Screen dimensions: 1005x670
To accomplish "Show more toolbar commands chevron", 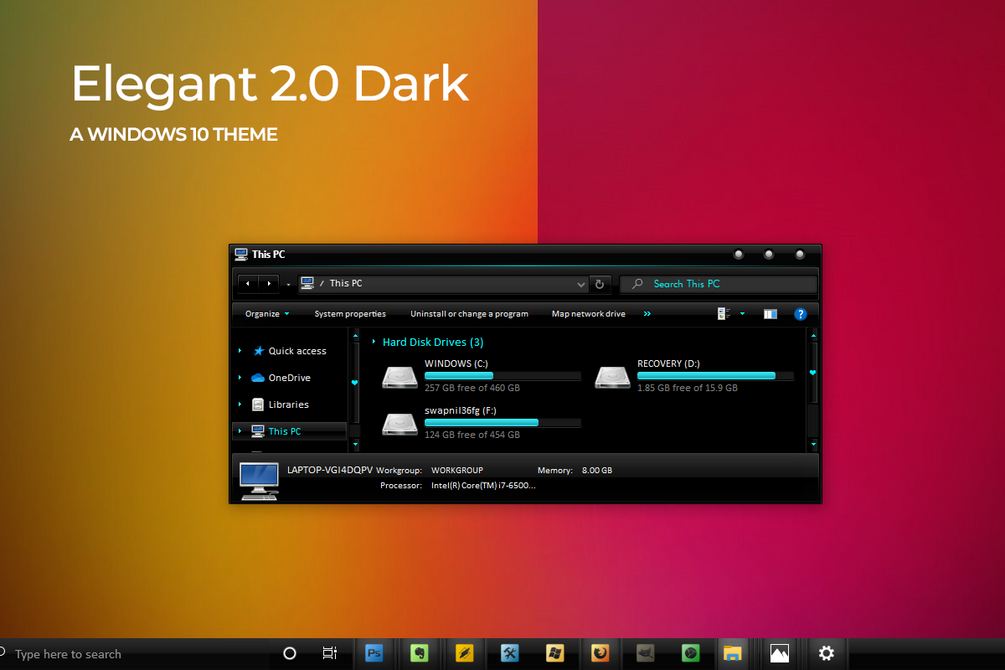I will [647, 314].
